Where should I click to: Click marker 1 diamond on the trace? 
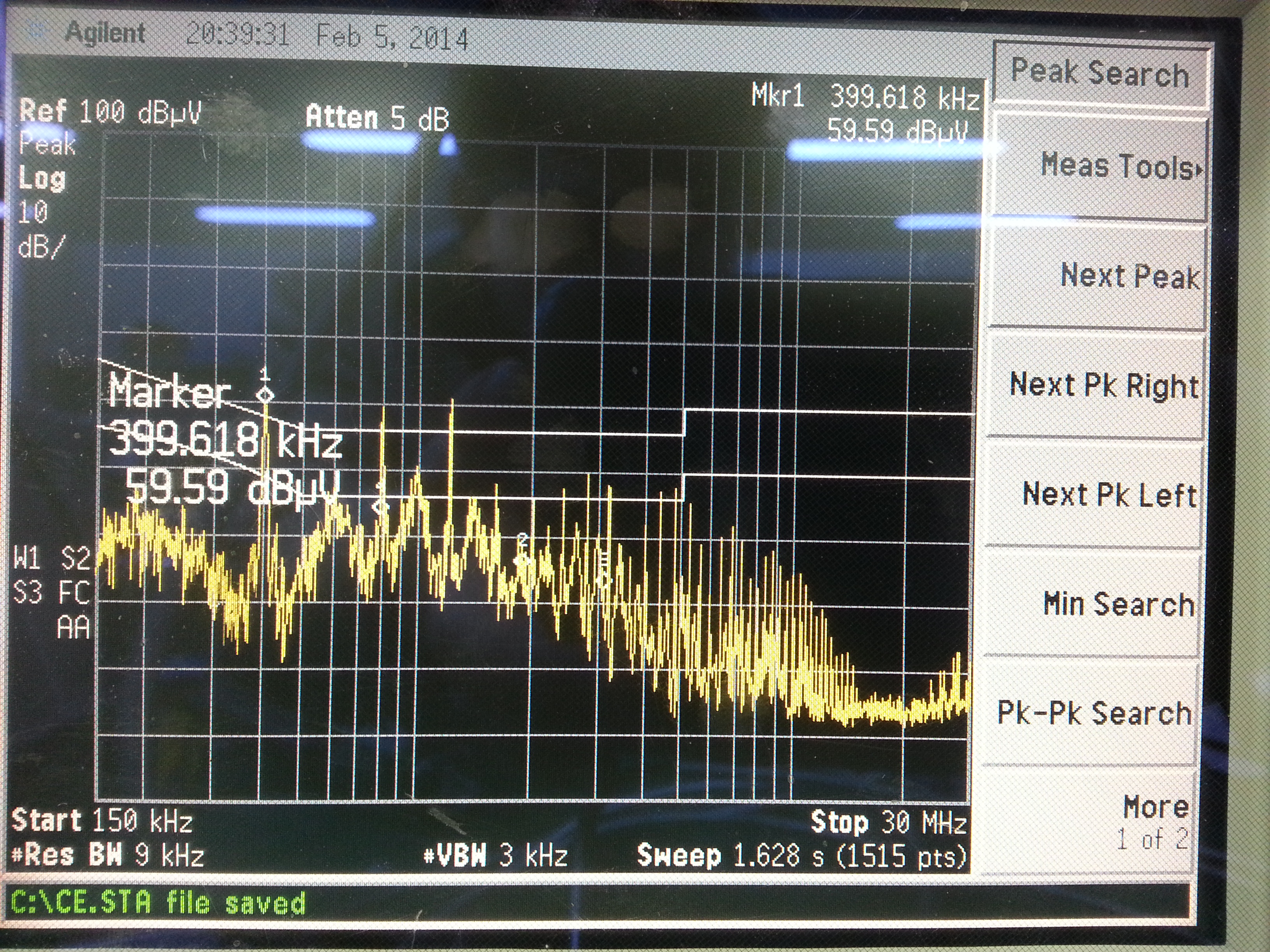click(265, 395)
